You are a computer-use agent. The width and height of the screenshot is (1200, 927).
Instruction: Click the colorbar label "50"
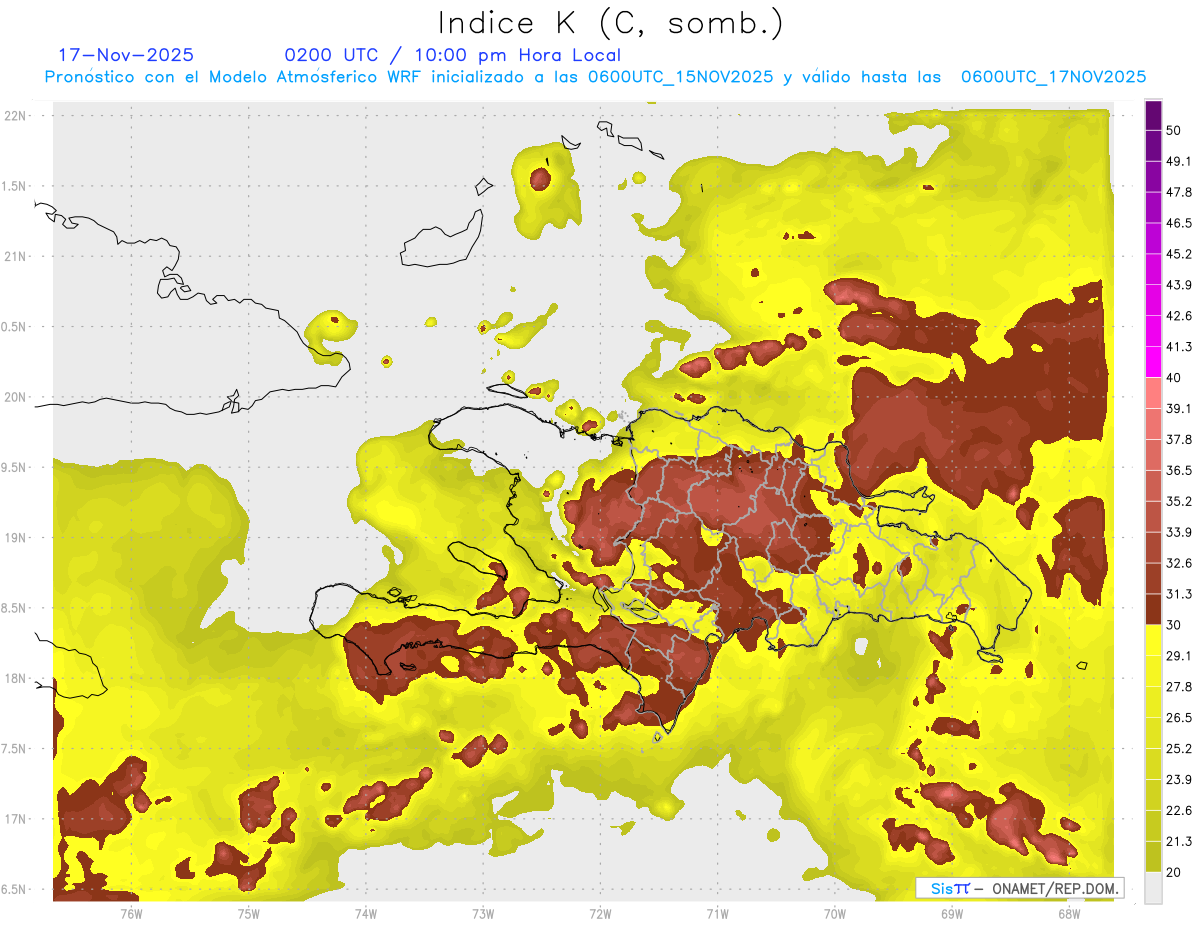coord(1174,130)
